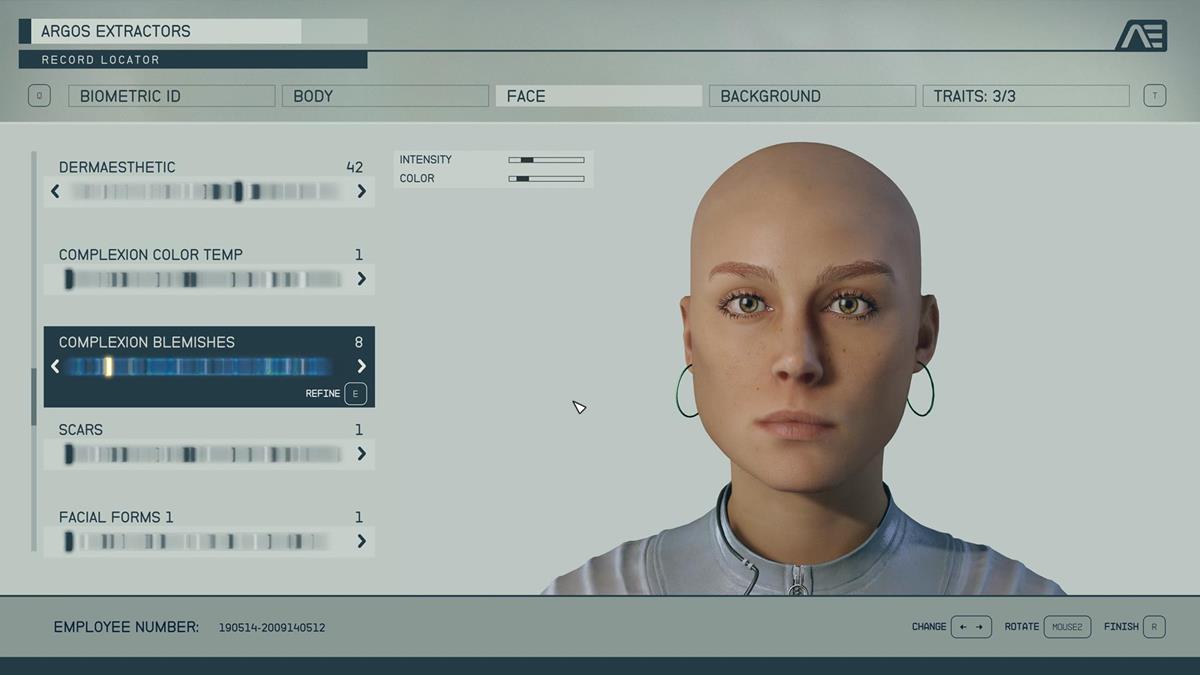
Task: Switch to the Biometric ID tab
Action: point(170,95)
